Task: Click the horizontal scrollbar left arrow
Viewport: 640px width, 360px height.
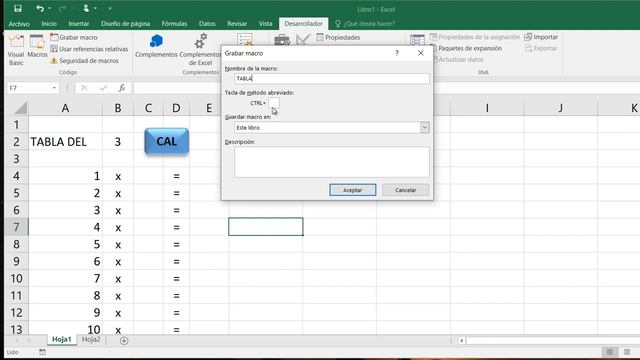Action: (x=461, y=340)
